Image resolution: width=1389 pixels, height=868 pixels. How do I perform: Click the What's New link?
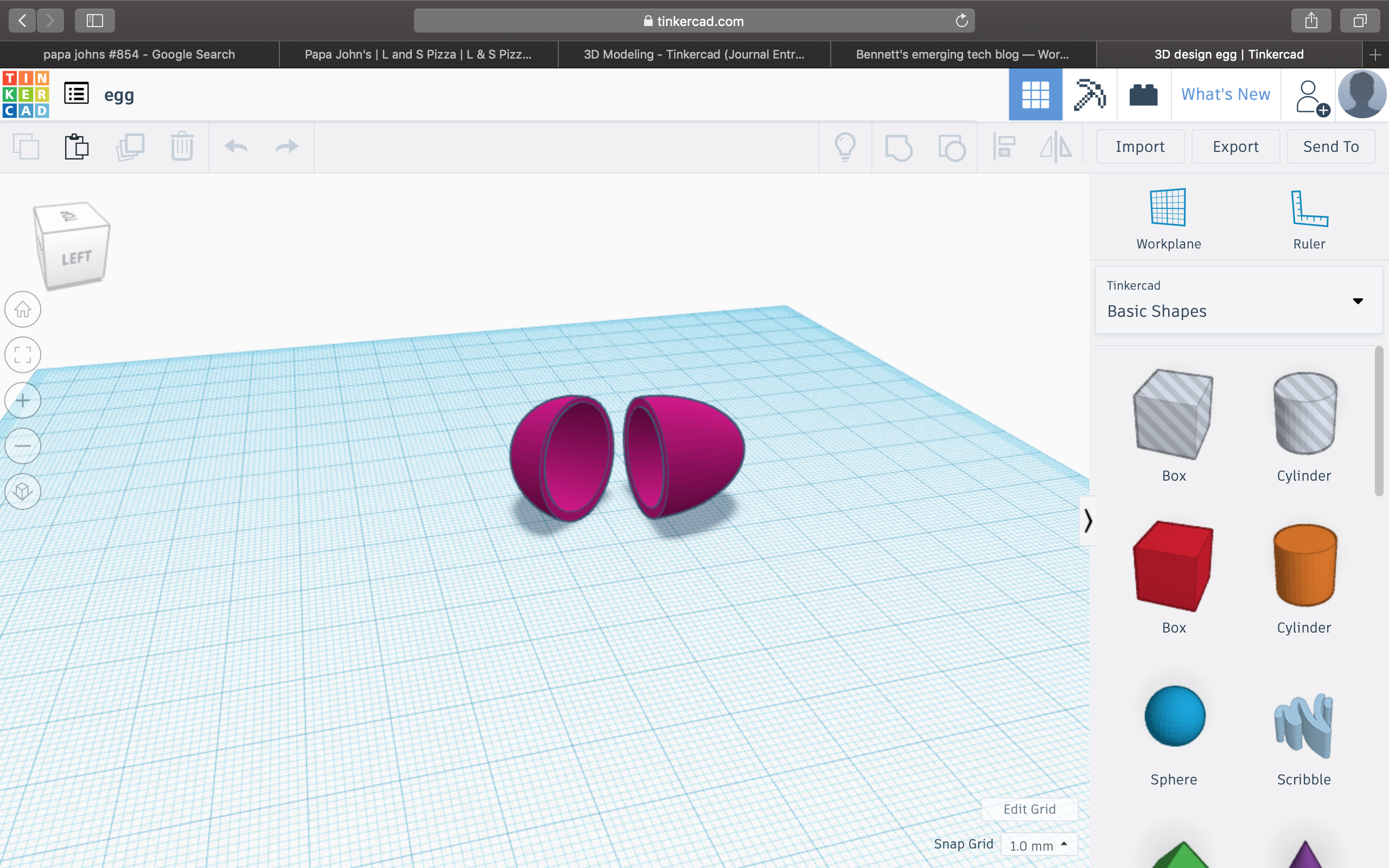click(x=1226, y=95)
